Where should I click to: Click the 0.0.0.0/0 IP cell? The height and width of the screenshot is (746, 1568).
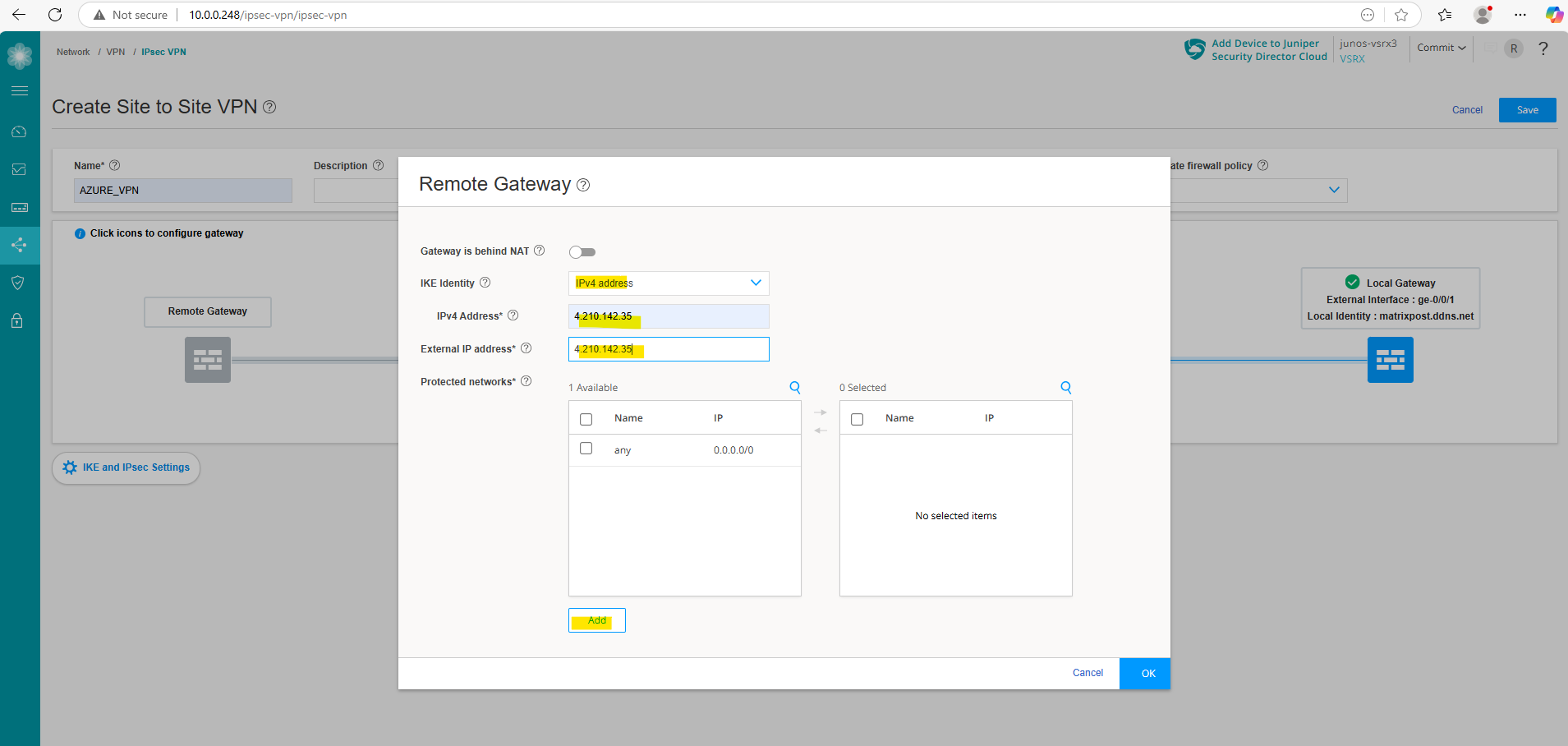pyautogui.click(x=733, y=450)
